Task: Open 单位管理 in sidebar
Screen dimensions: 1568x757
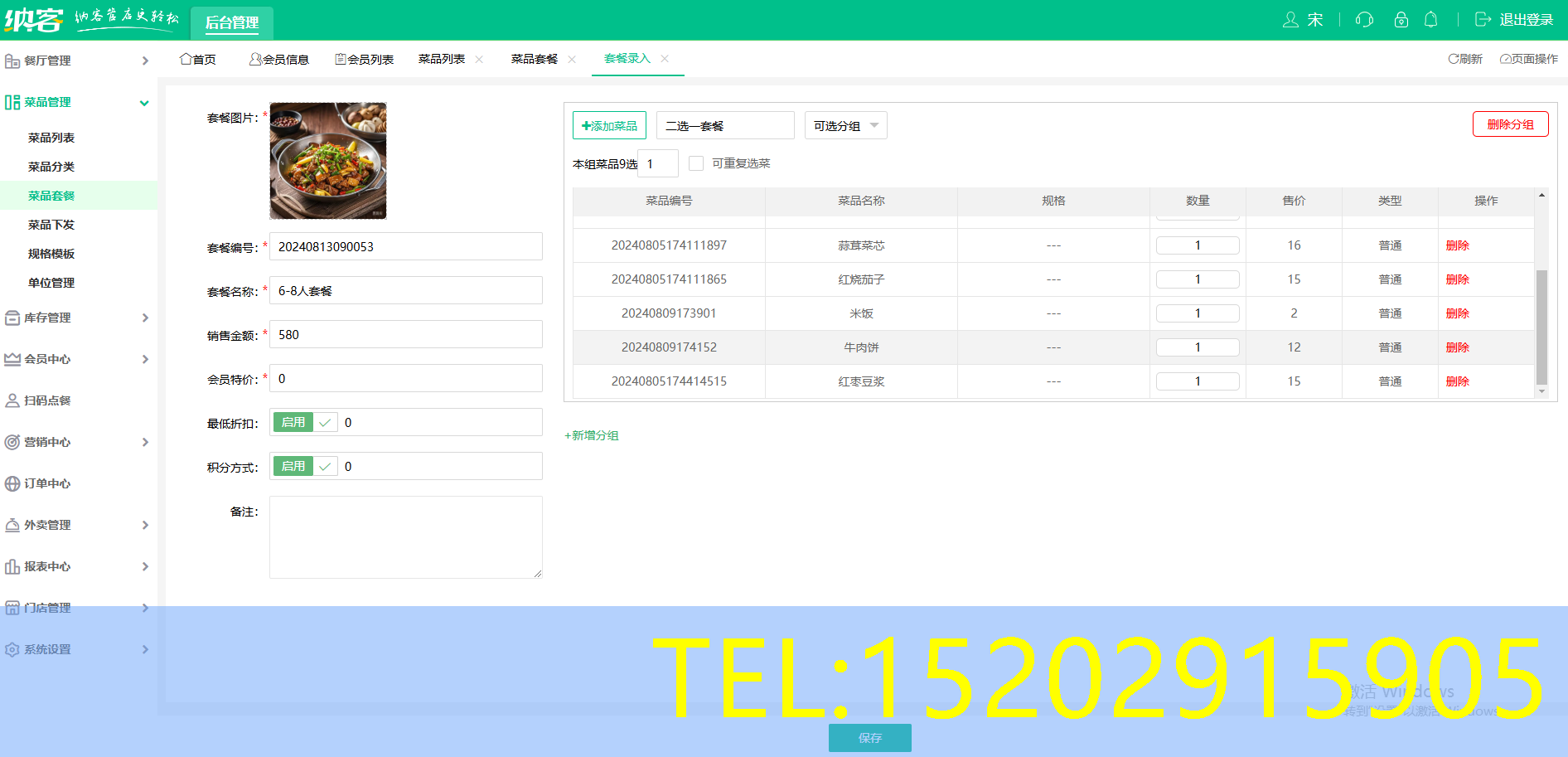Action: 51,283
